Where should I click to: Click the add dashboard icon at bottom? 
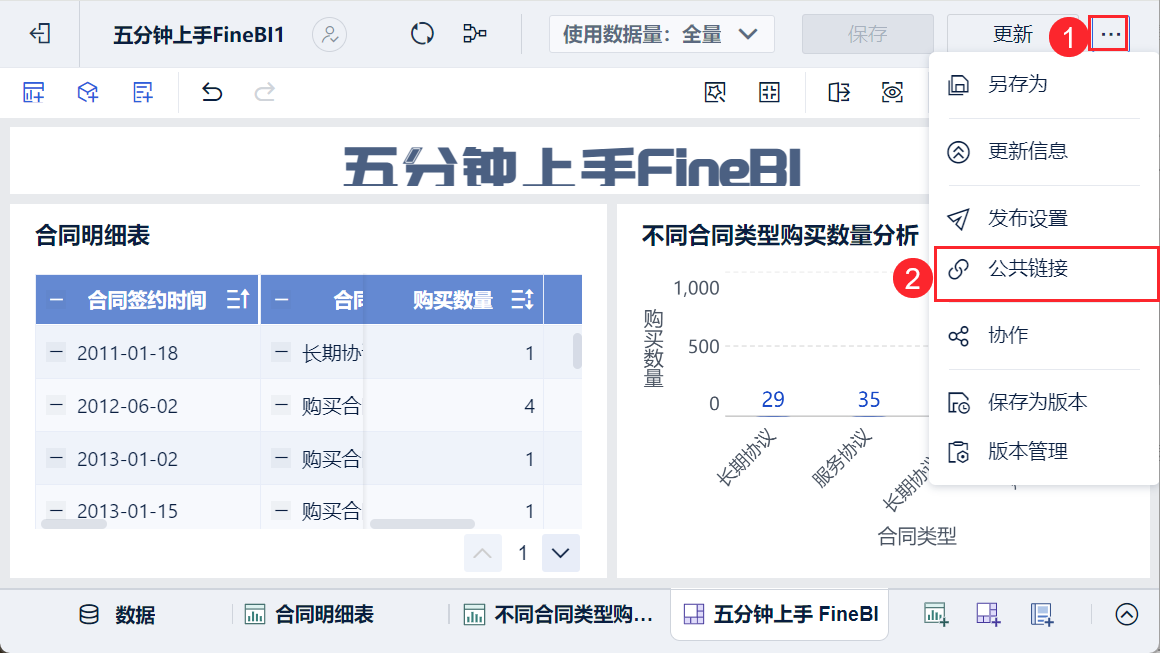[x=988, y=614]
